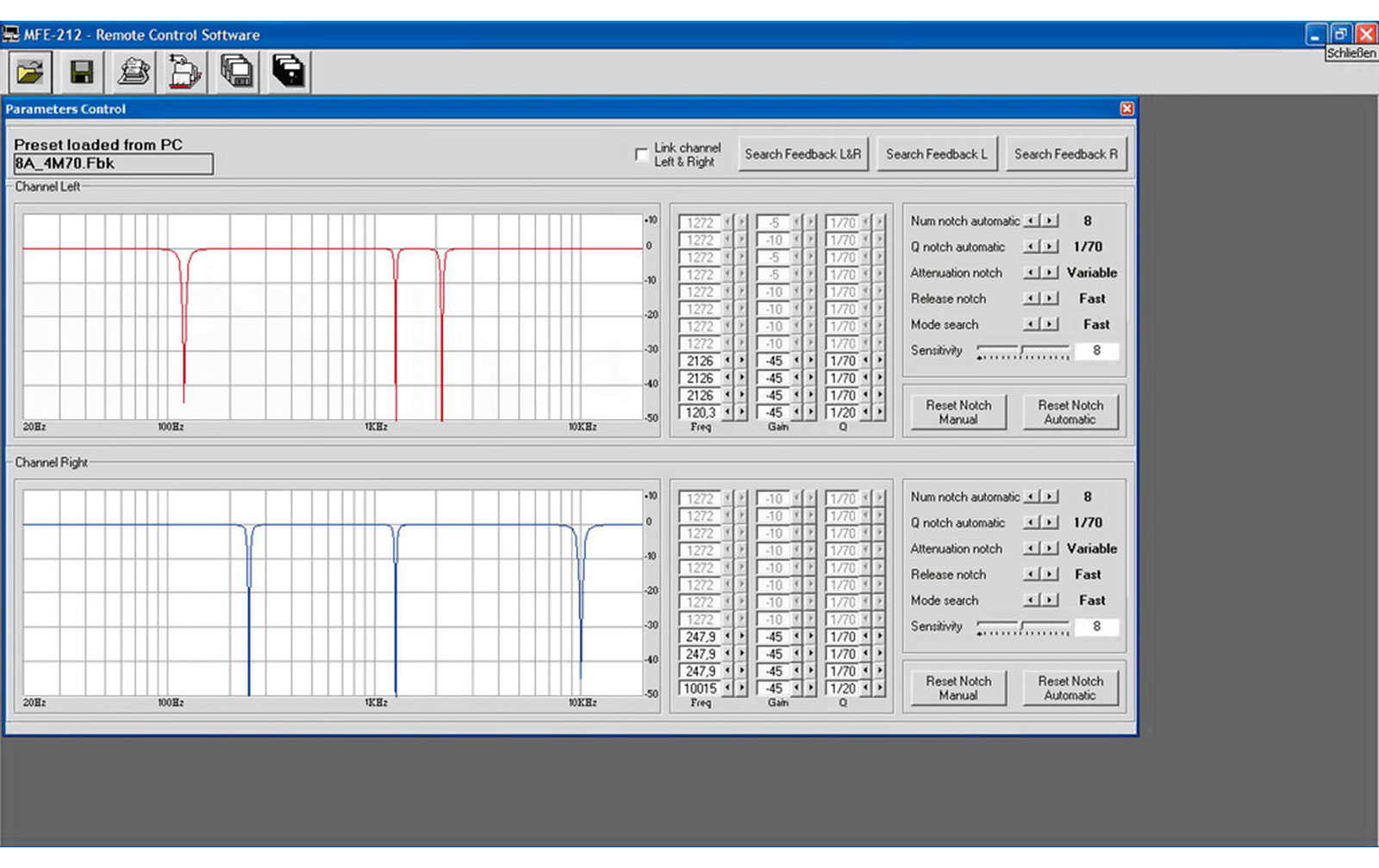Step Release notch left arrow, Channel Right
This screenshot has height=868, width=1379.
tap(1031, 574)
